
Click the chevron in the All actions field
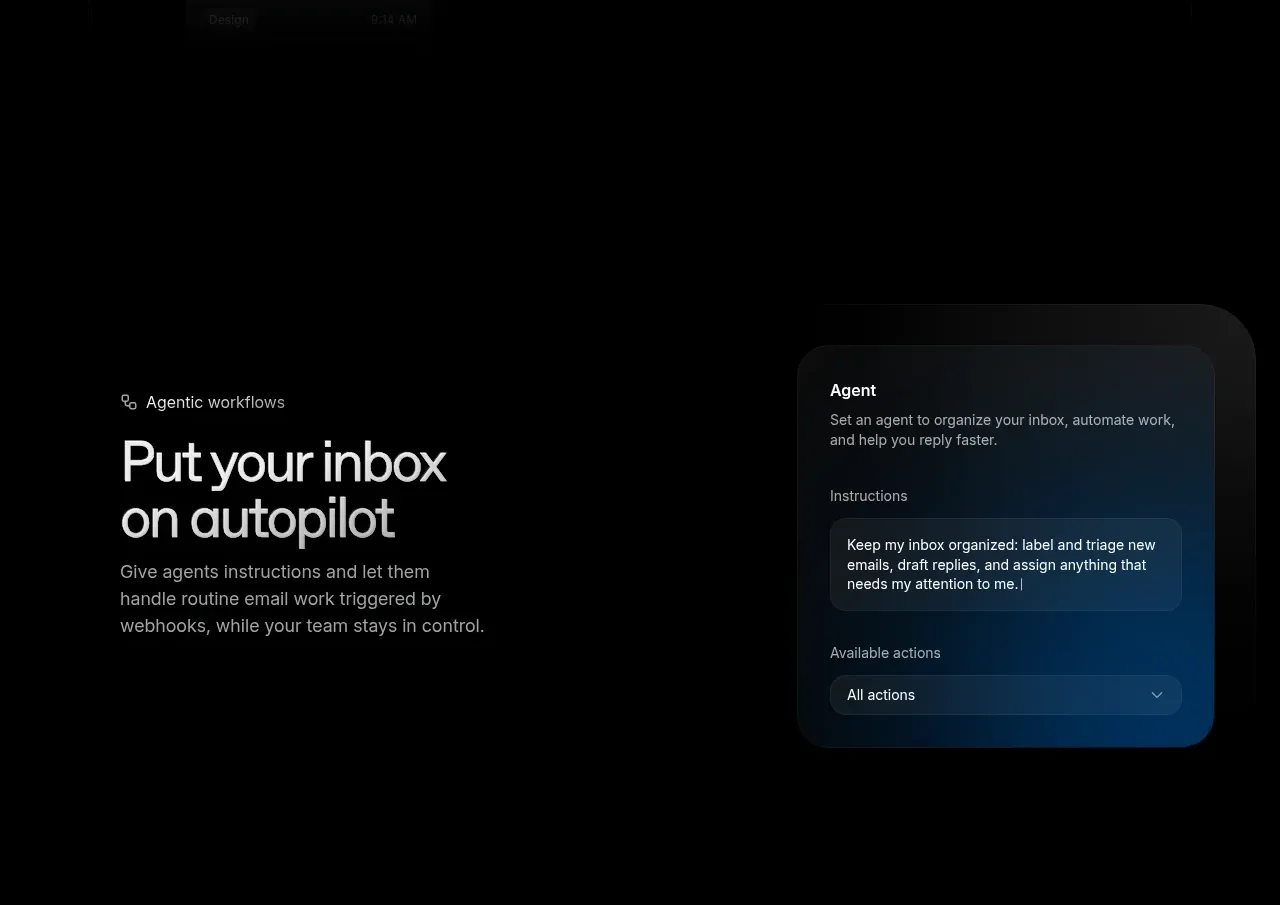pos(1157,695)
